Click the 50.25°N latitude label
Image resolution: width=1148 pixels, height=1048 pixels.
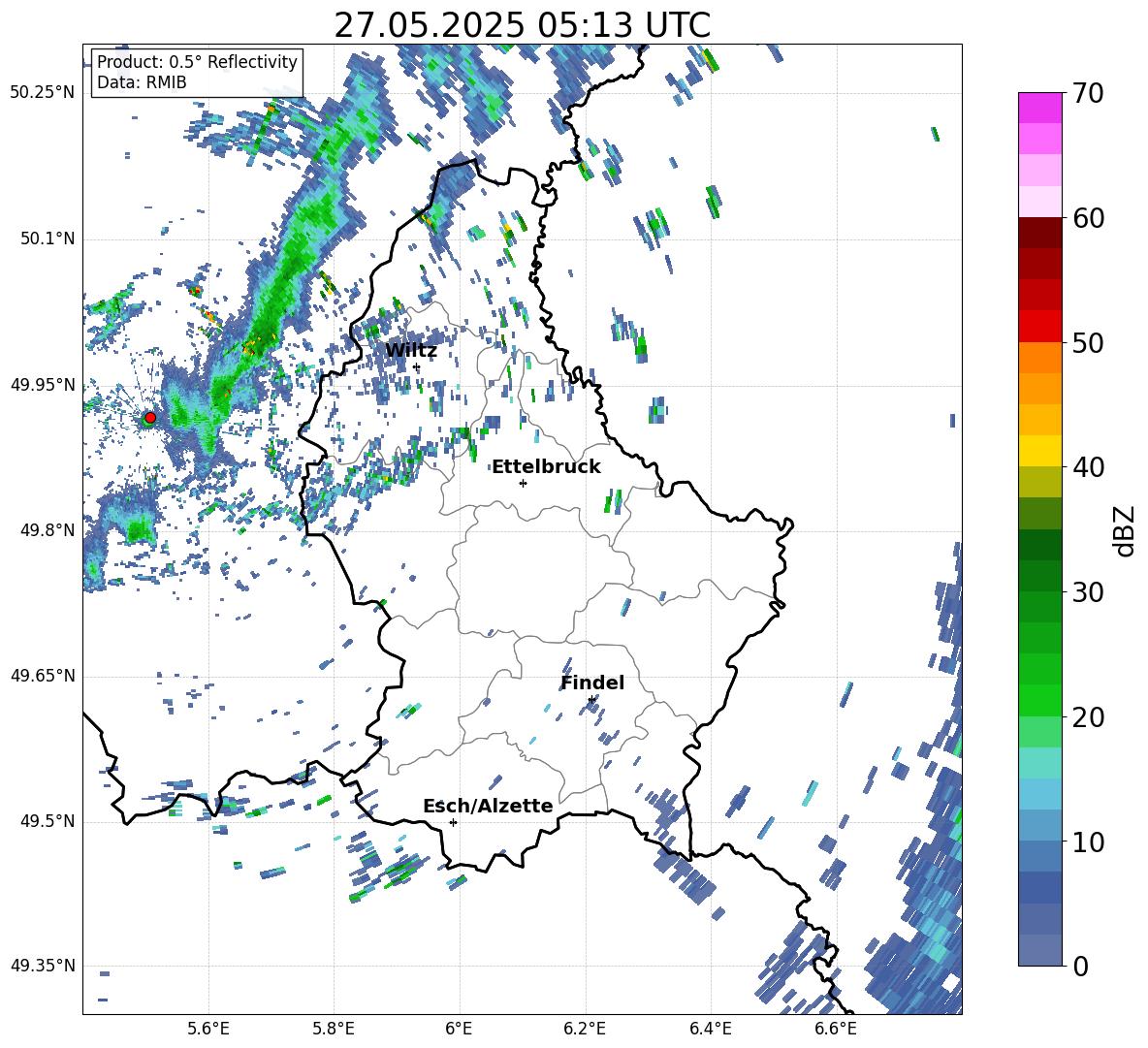pyautogui.click(x=43, y=93)
